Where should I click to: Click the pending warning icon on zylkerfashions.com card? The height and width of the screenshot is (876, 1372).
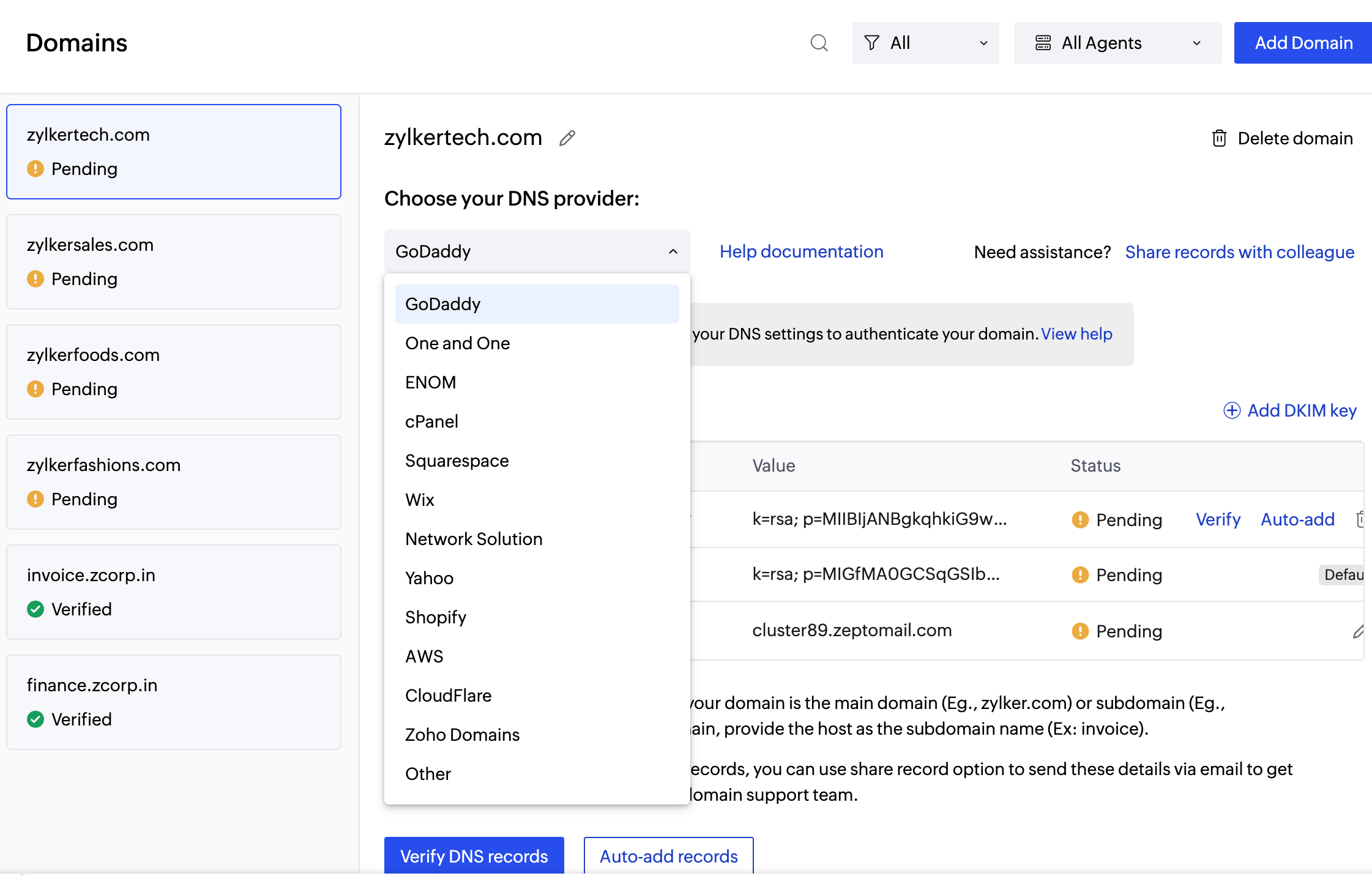(x=35, y=499)
